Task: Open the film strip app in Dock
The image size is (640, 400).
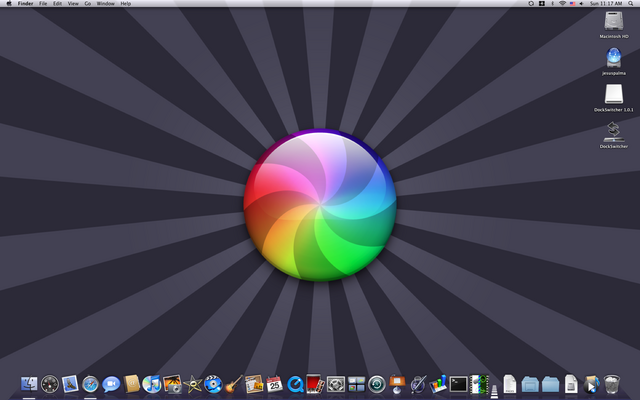Action: pyautogui.click(x=479, y=384)
